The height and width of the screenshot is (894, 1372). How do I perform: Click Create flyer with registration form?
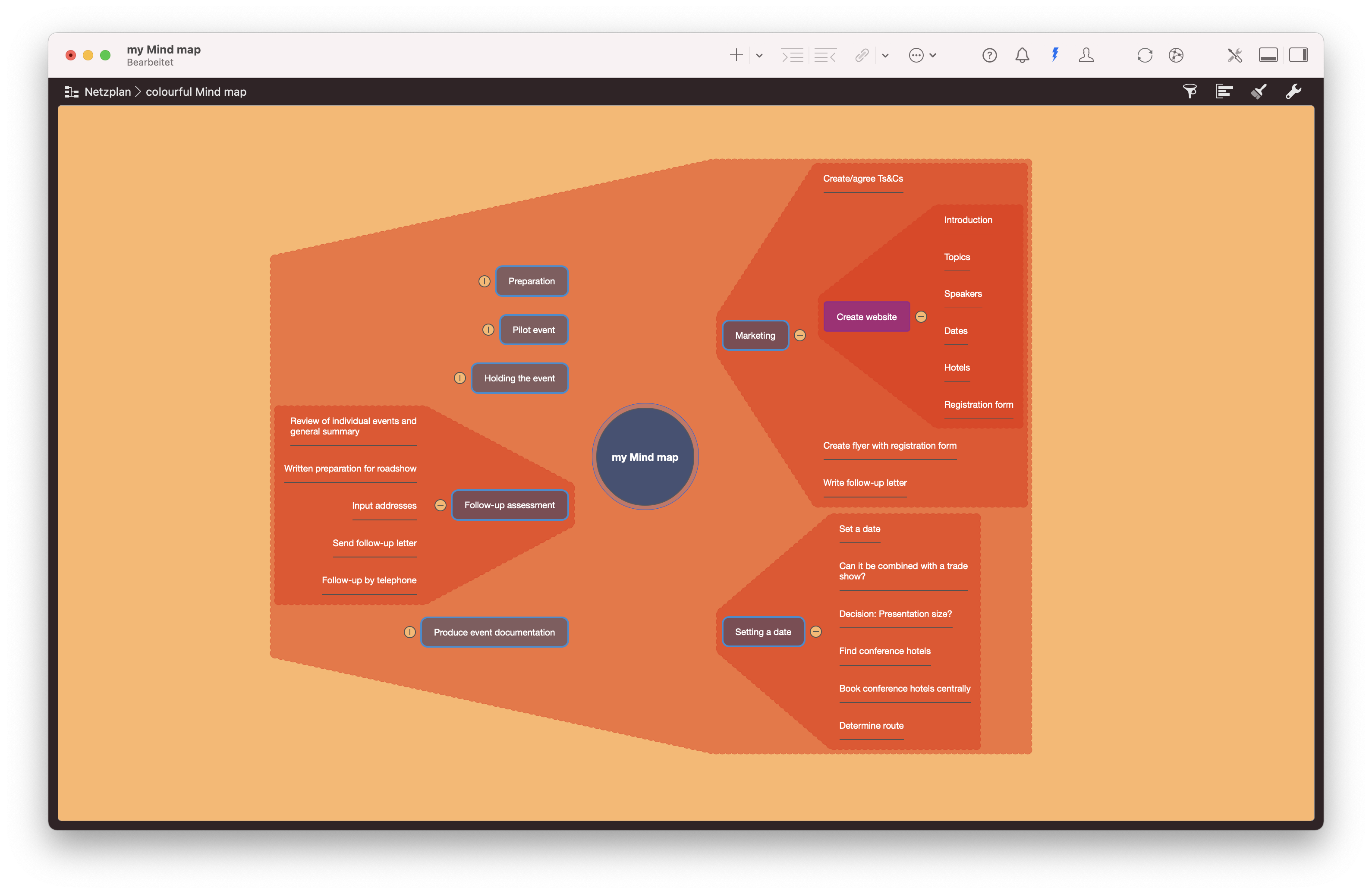890,446
